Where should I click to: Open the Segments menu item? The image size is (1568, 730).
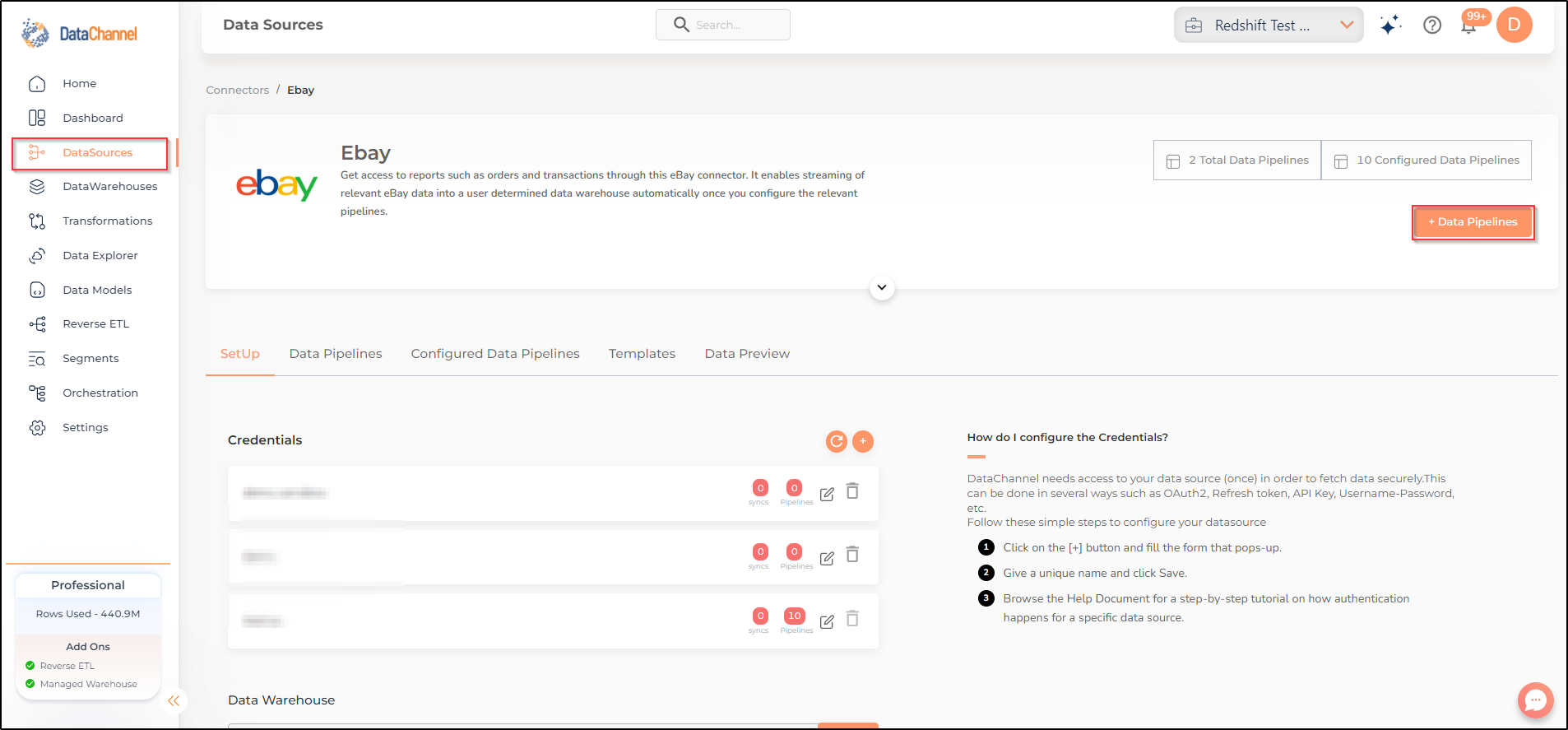90,359
